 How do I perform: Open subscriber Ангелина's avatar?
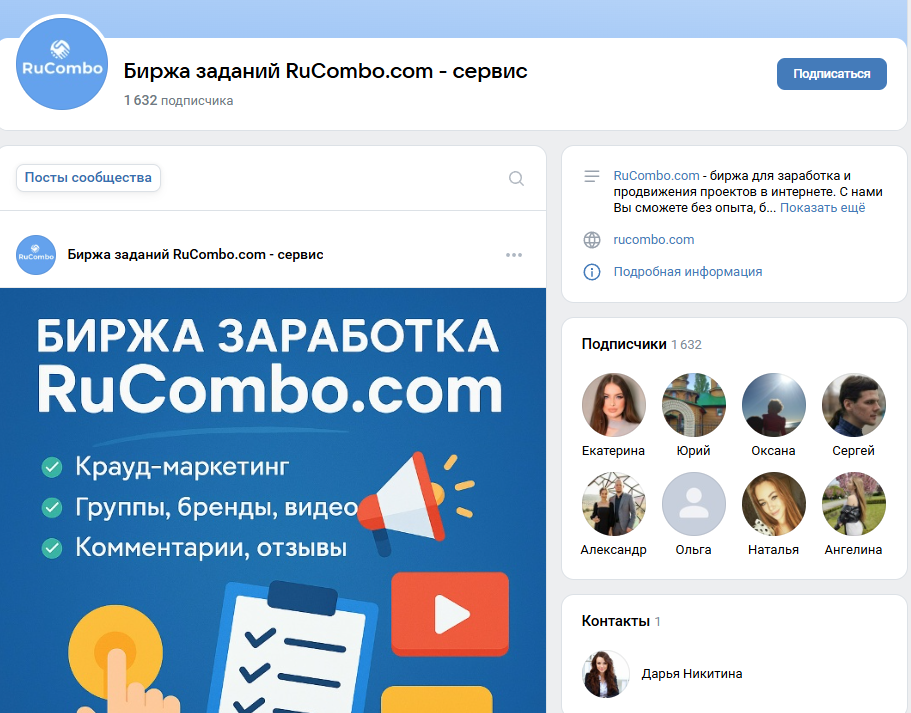point(853,503)
